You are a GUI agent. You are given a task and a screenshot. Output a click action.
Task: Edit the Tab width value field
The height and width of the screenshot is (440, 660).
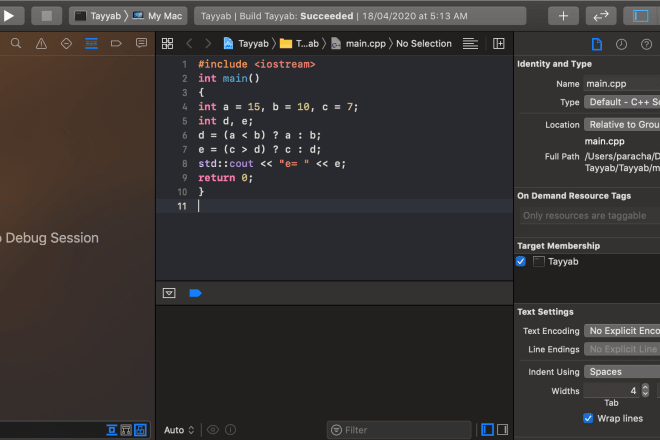coord(612,391)
